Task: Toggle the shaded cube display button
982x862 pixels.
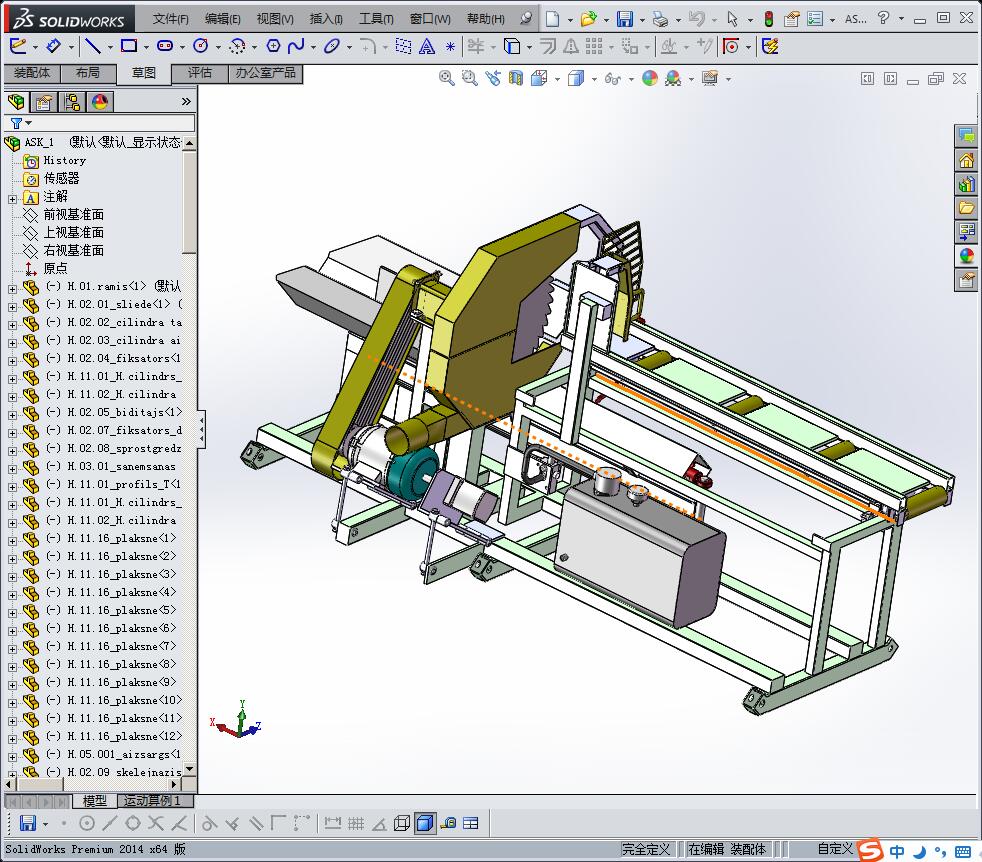Action: tap(424, 823)
